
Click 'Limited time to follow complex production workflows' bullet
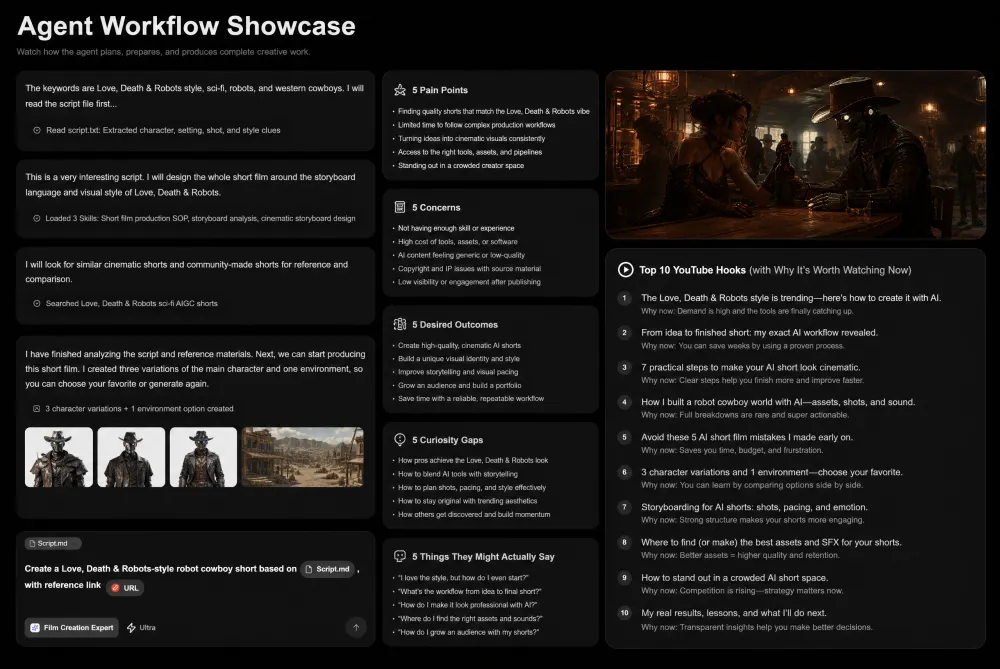[x=476, y=125]
